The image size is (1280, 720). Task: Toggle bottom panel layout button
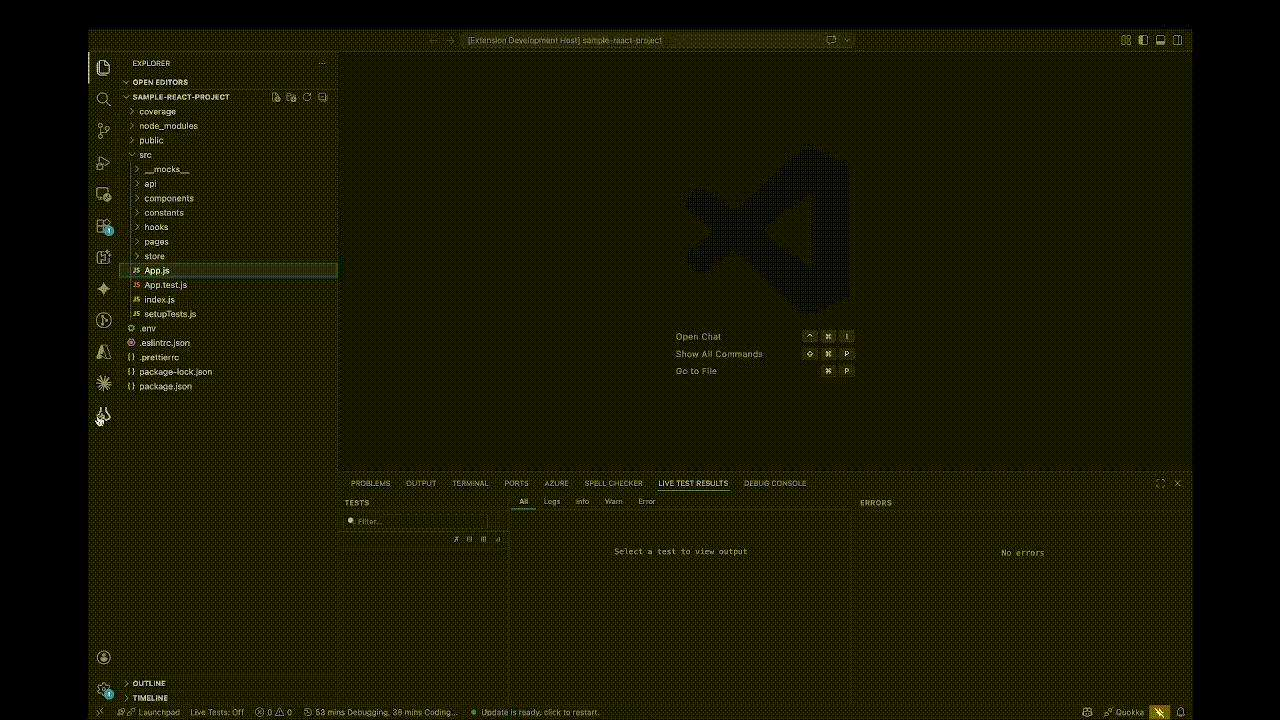coord(1160,40)
